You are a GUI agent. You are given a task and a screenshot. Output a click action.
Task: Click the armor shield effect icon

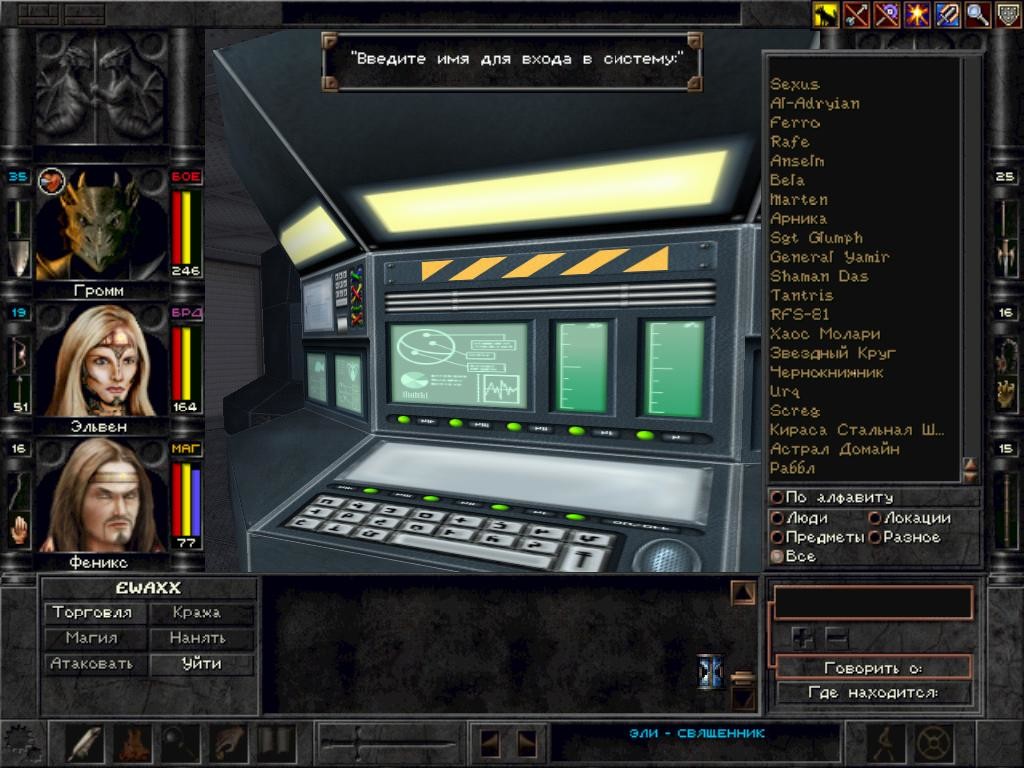tap(1008, 14)
